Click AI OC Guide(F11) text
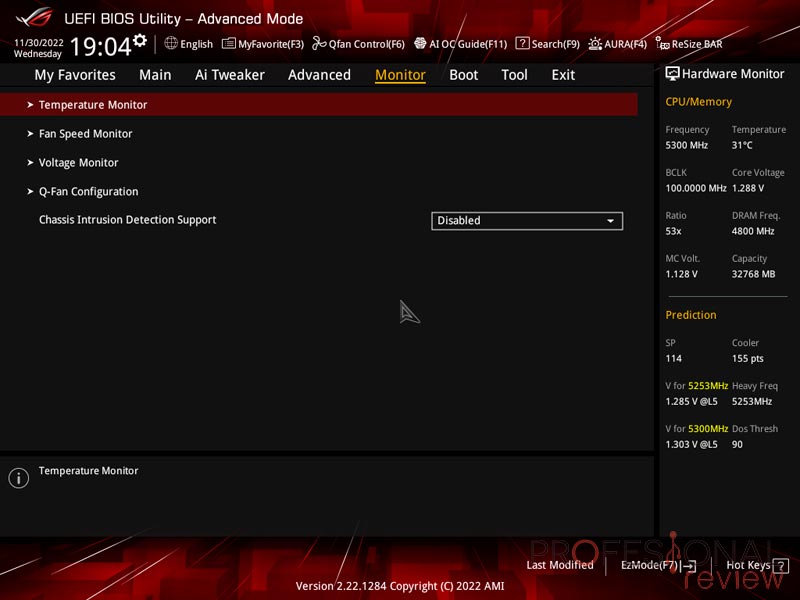Viewport: 800px width, 600px height. pyautogui.click(x=468, y=44)
